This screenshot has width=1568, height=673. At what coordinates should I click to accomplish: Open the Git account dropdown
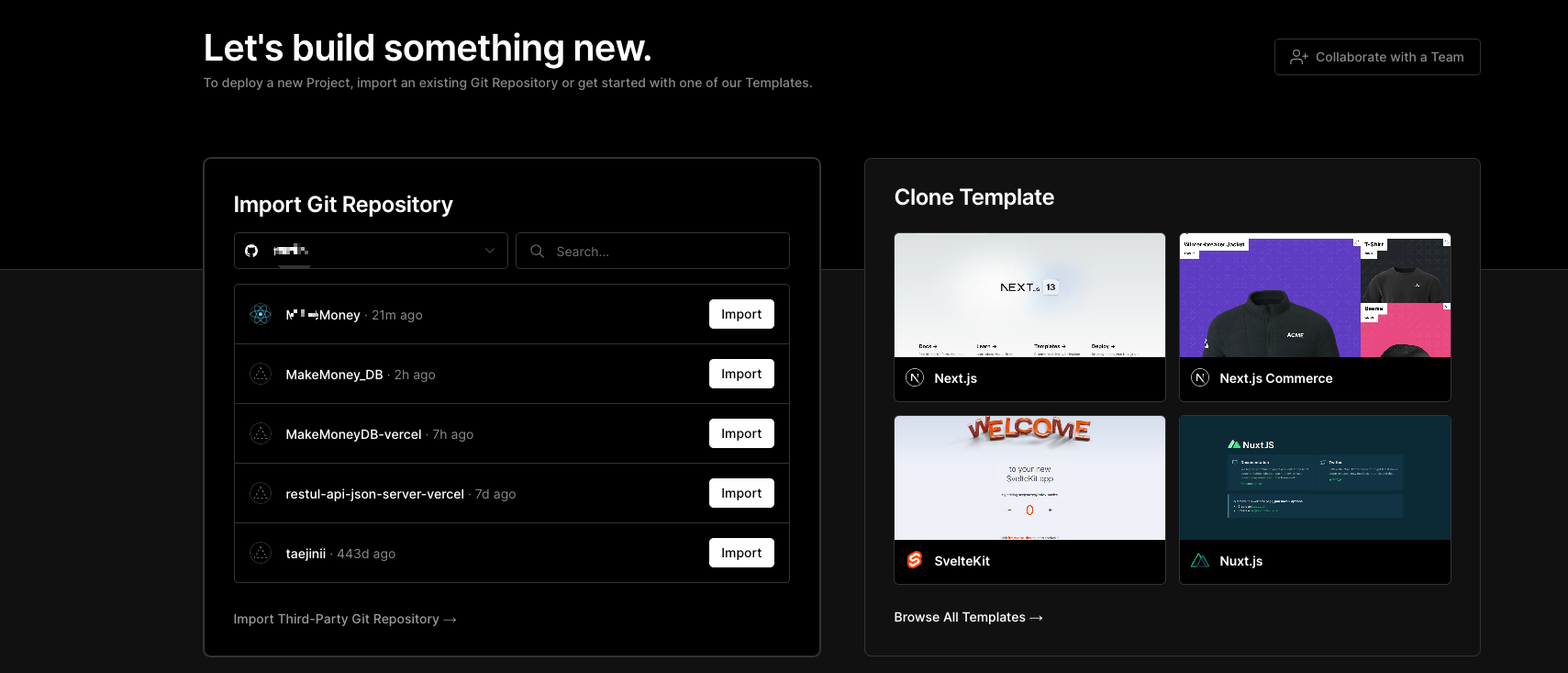point(371,251)
